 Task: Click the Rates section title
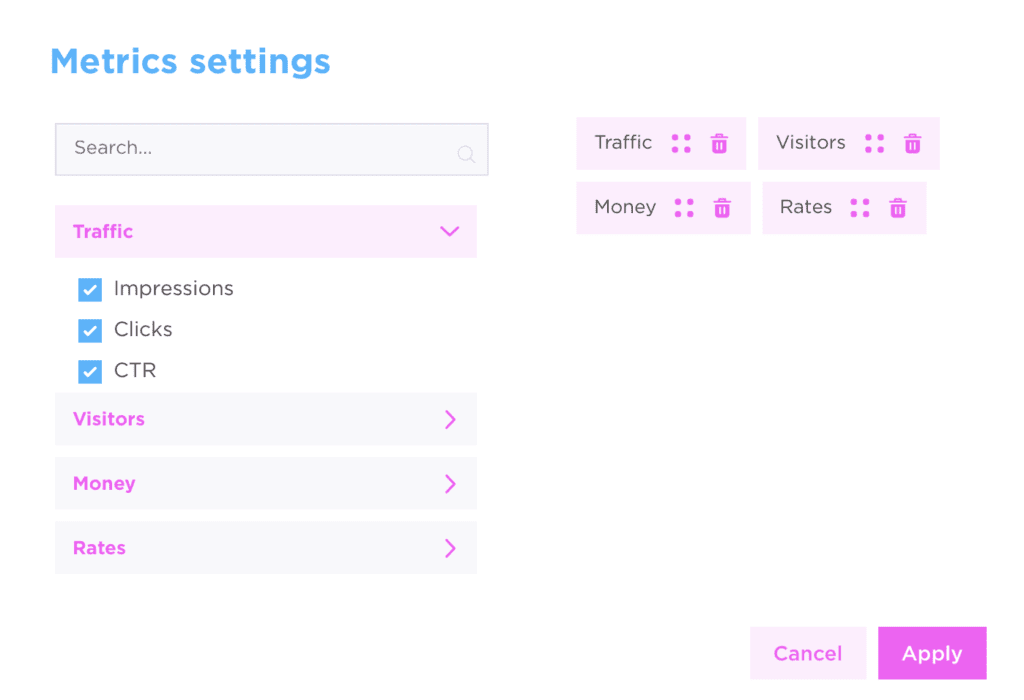click(x=99, y=548)
